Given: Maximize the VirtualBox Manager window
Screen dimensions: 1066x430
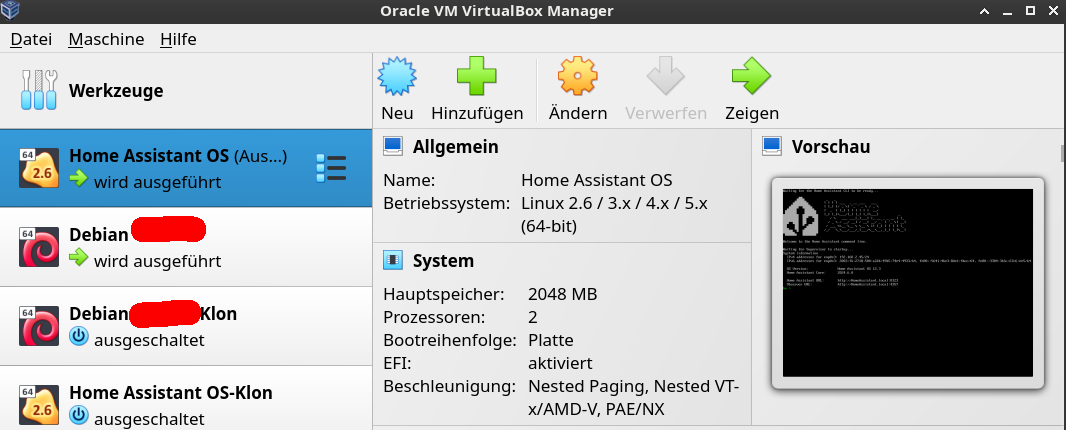Looking at the screenshot, I should pos(1031,10).
